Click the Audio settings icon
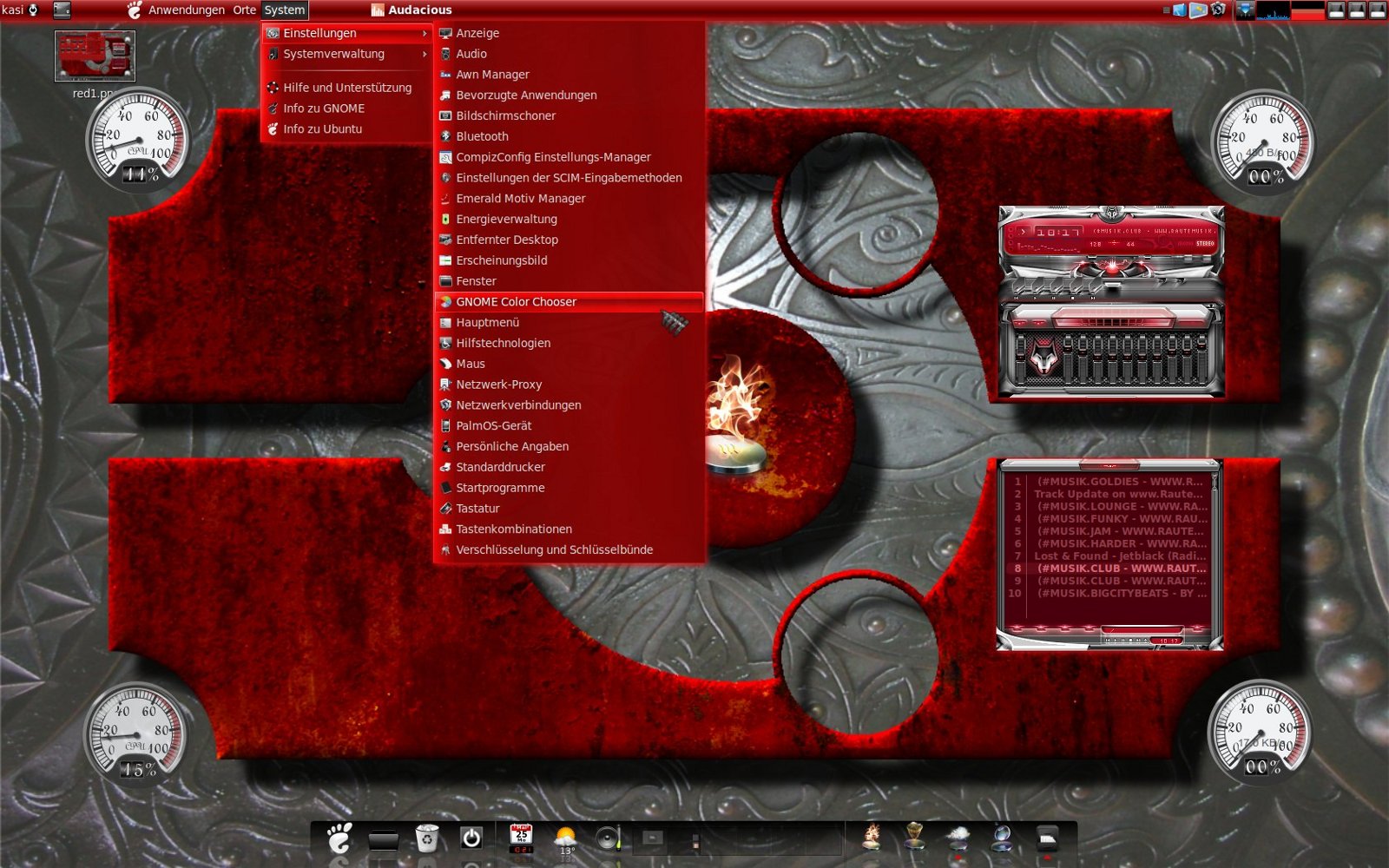The height and width of the screenshot is (868, 1389). [x=445, y=54]
